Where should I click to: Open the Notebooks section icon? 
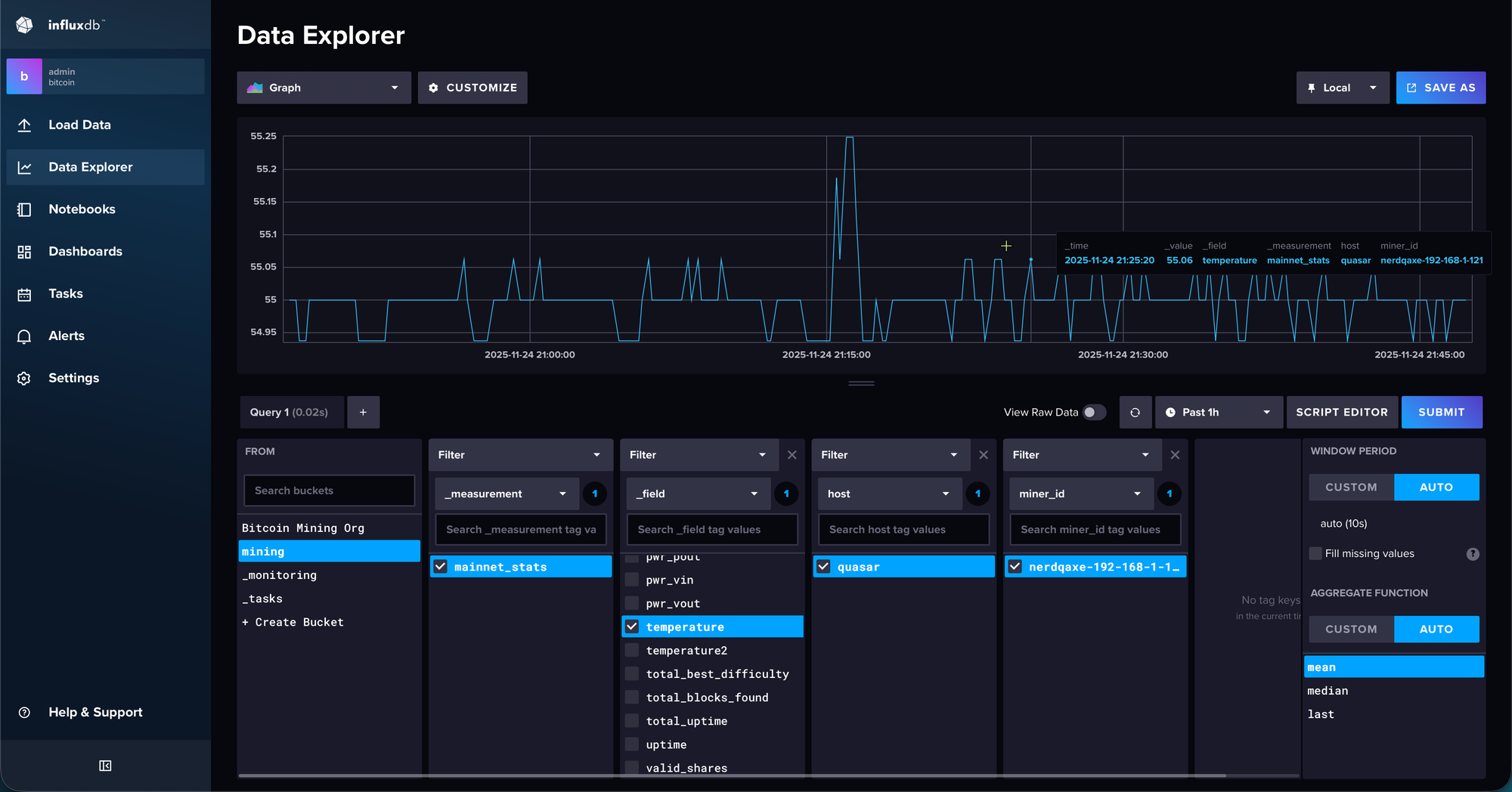pos(24,209)
